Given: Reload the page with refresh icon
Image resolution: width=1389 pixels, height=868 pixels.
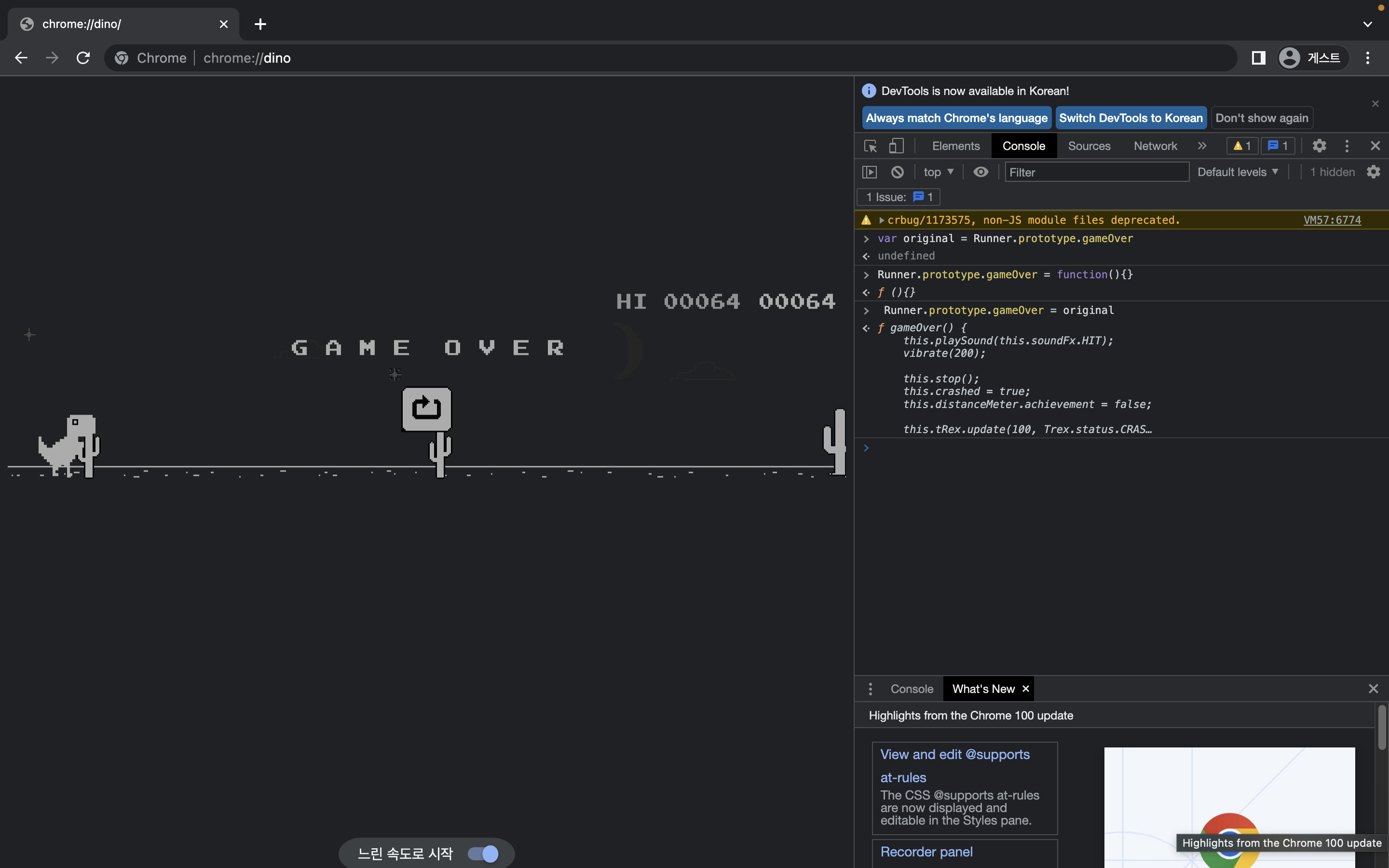Looking at the screenshot, I should coord(83,58).
